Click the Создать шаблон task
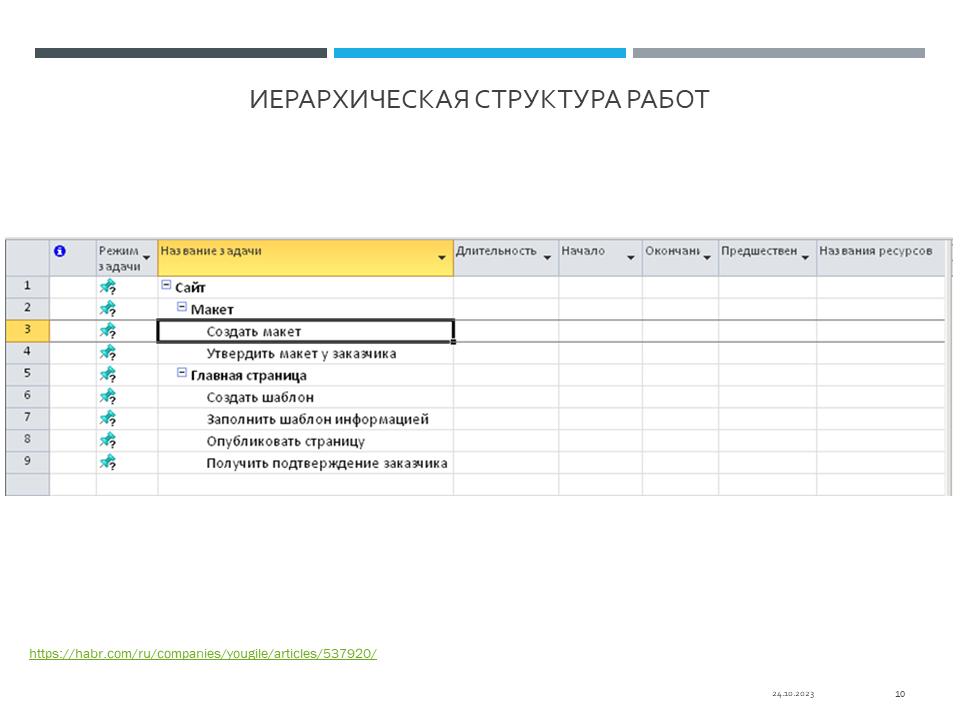 point(260,398)
